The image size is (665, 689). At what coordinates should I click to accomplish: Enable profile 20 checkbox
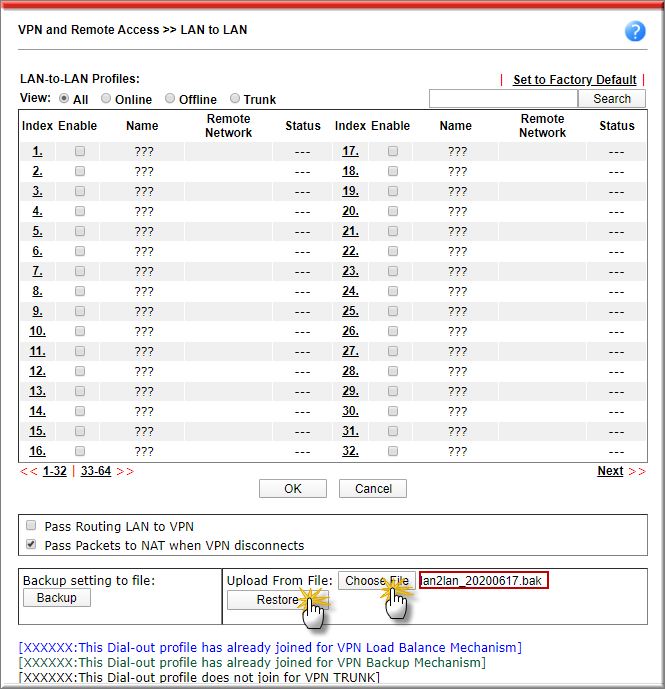[393, 211]
